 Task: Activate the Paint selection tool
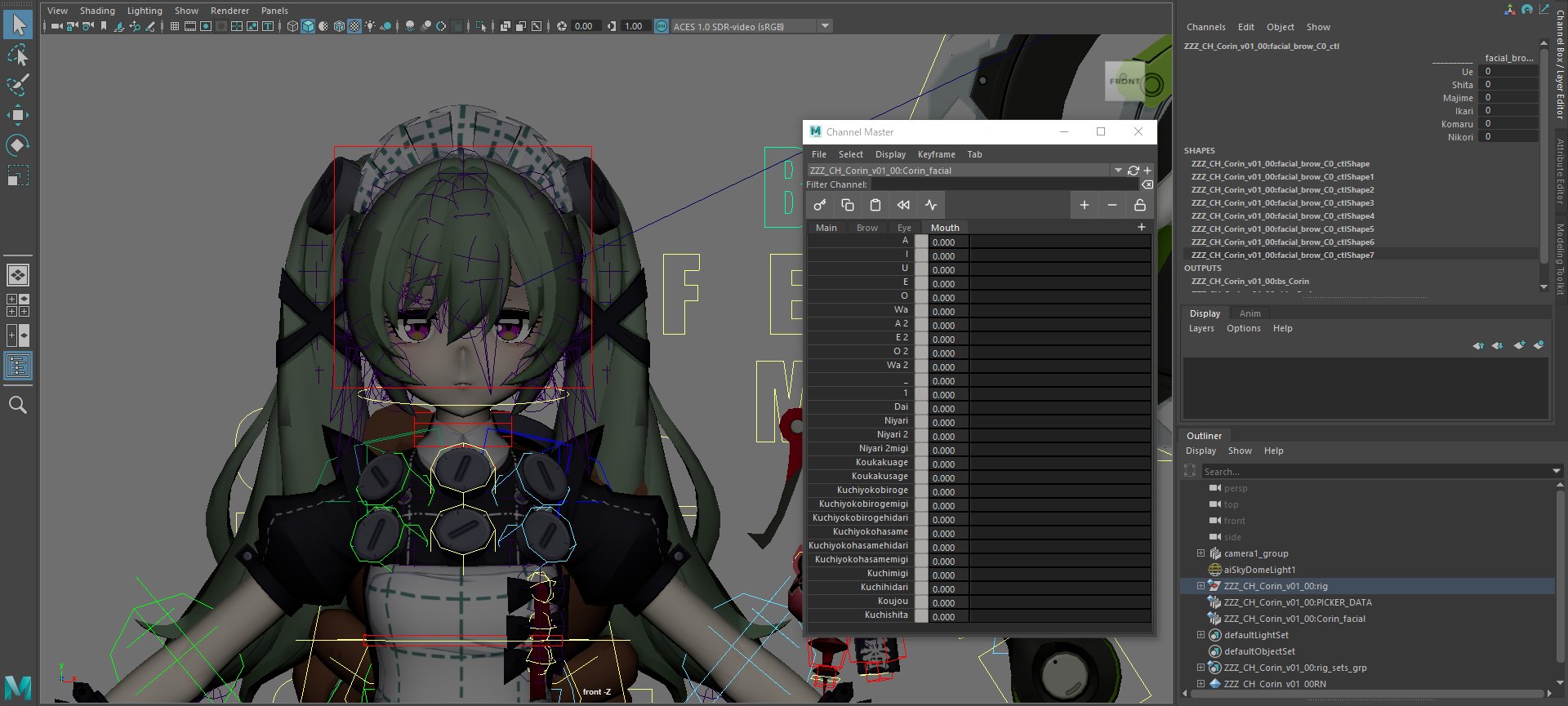click(x=17, y=85)
